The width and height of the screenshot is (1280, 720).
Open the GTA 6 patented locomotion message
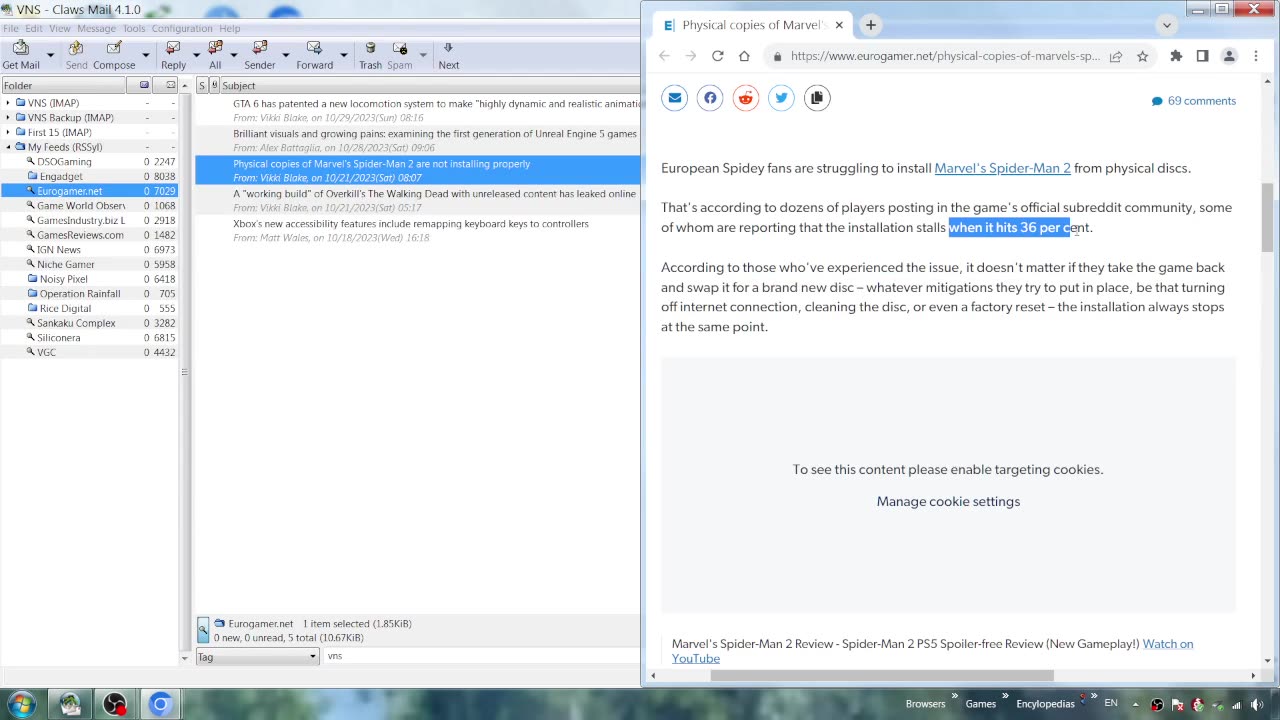(x=417, y=110)
